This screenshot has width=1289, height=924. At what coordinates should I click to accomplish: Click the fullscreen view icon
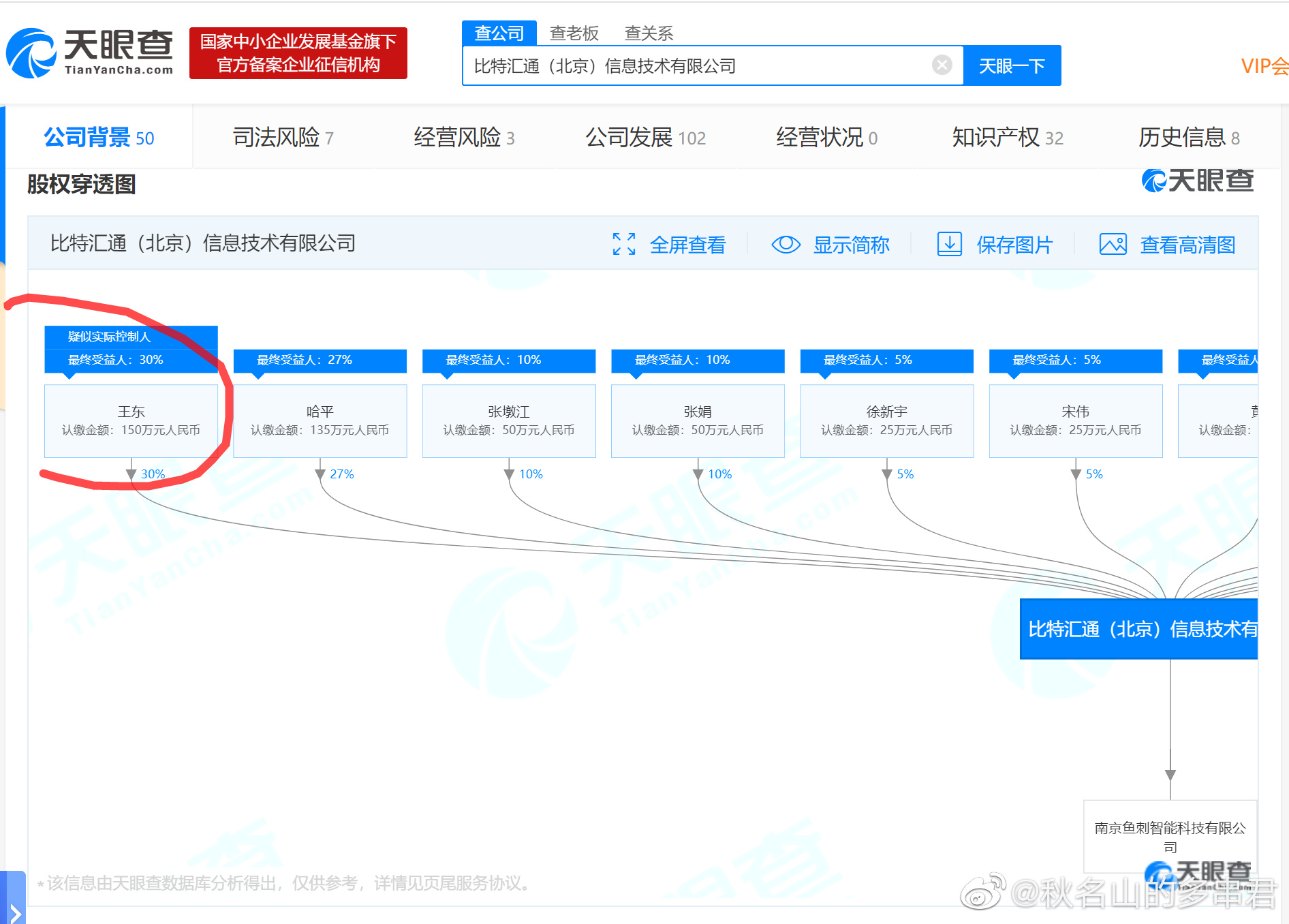[x=623, y=244]
